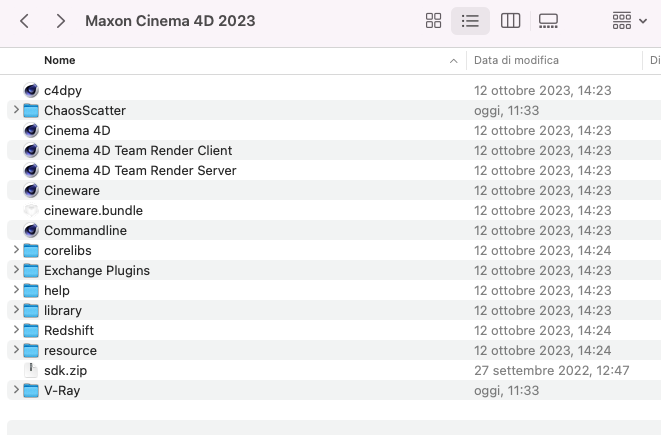This screenshot has width=661, height=435.
Task: Expand the ChaosScatter folder
Action: pyautogui.click(x=16, y=110)
